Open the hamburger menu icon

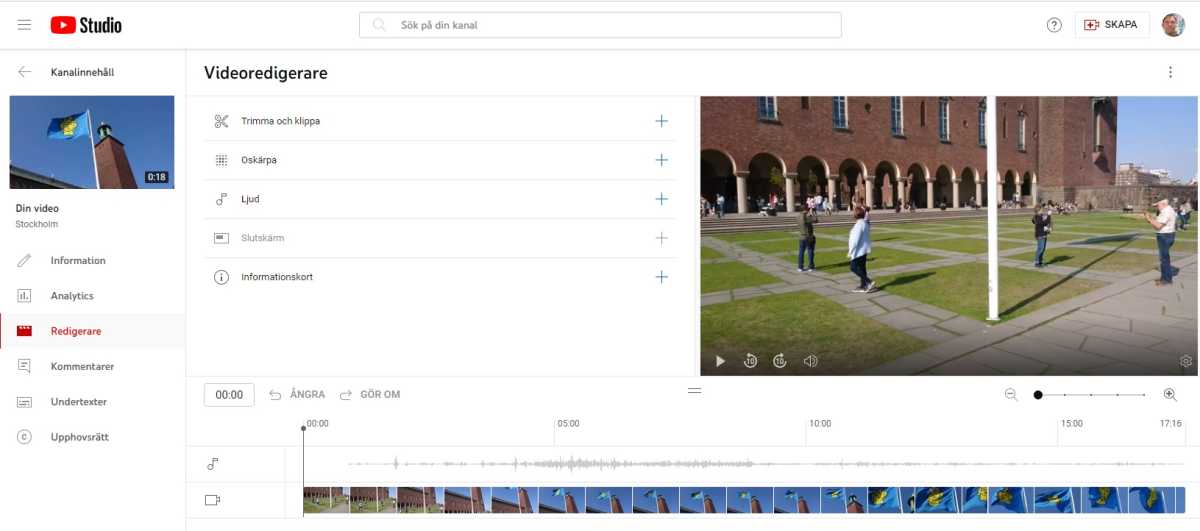point(24,25)
